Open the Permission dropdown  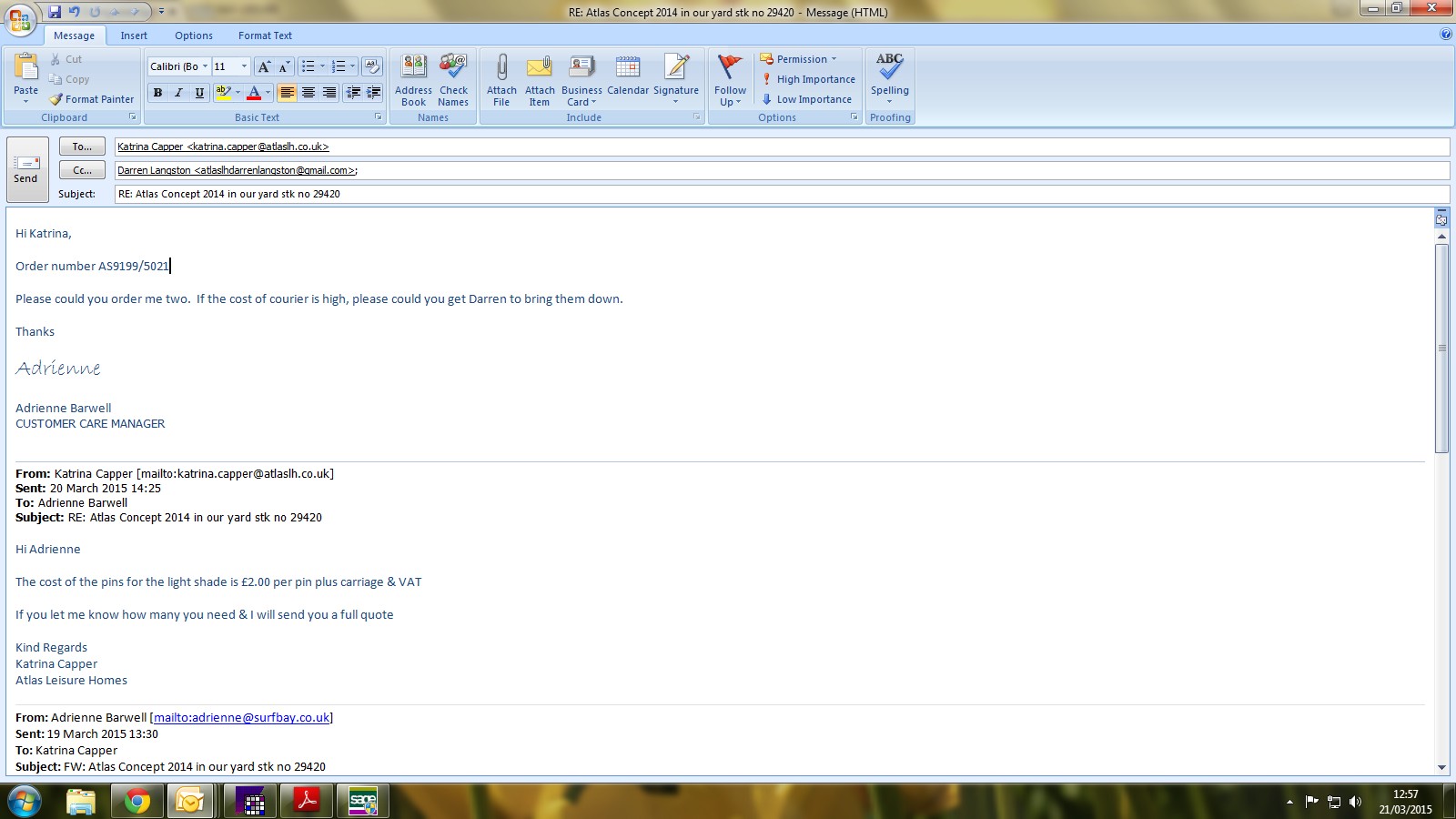click(798, 59)
